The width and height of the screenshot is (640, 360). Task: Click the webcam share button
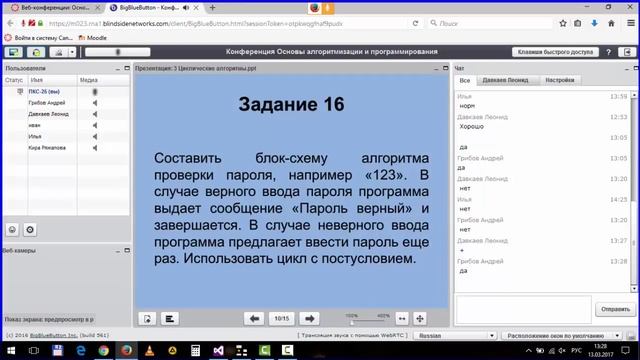[59, 52]
